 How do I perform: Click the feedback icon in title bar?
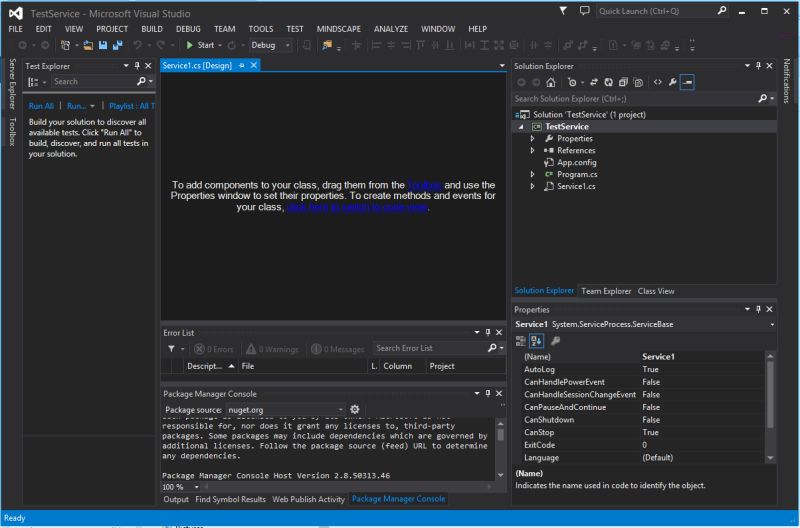(584, 11)
